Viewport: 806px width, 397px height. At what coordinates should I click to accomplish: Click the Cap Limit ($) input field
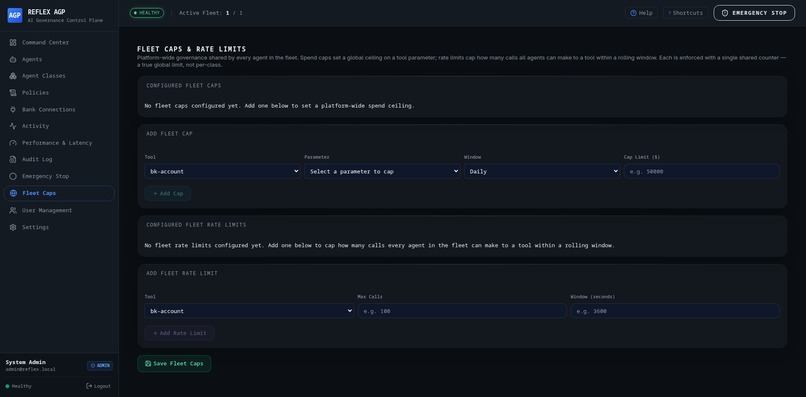(x=702, y=171)
